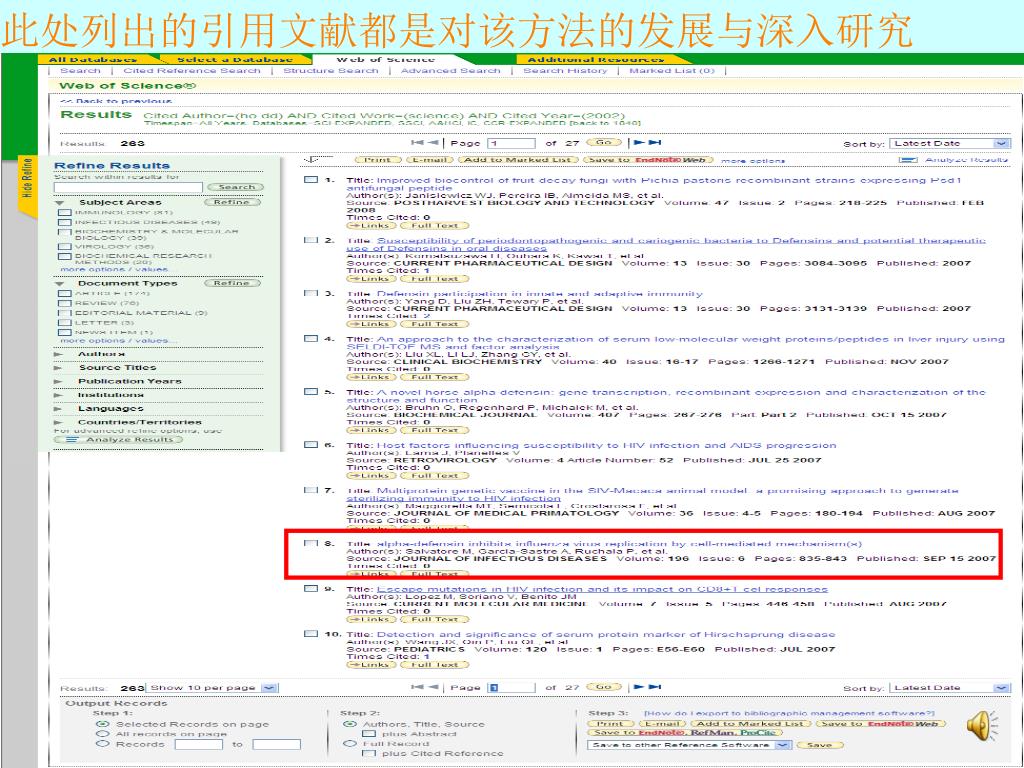Viewport: 1024px width, 768px height.
Task: Open Cited Reference Search menu item
Action: coord(192,71)
